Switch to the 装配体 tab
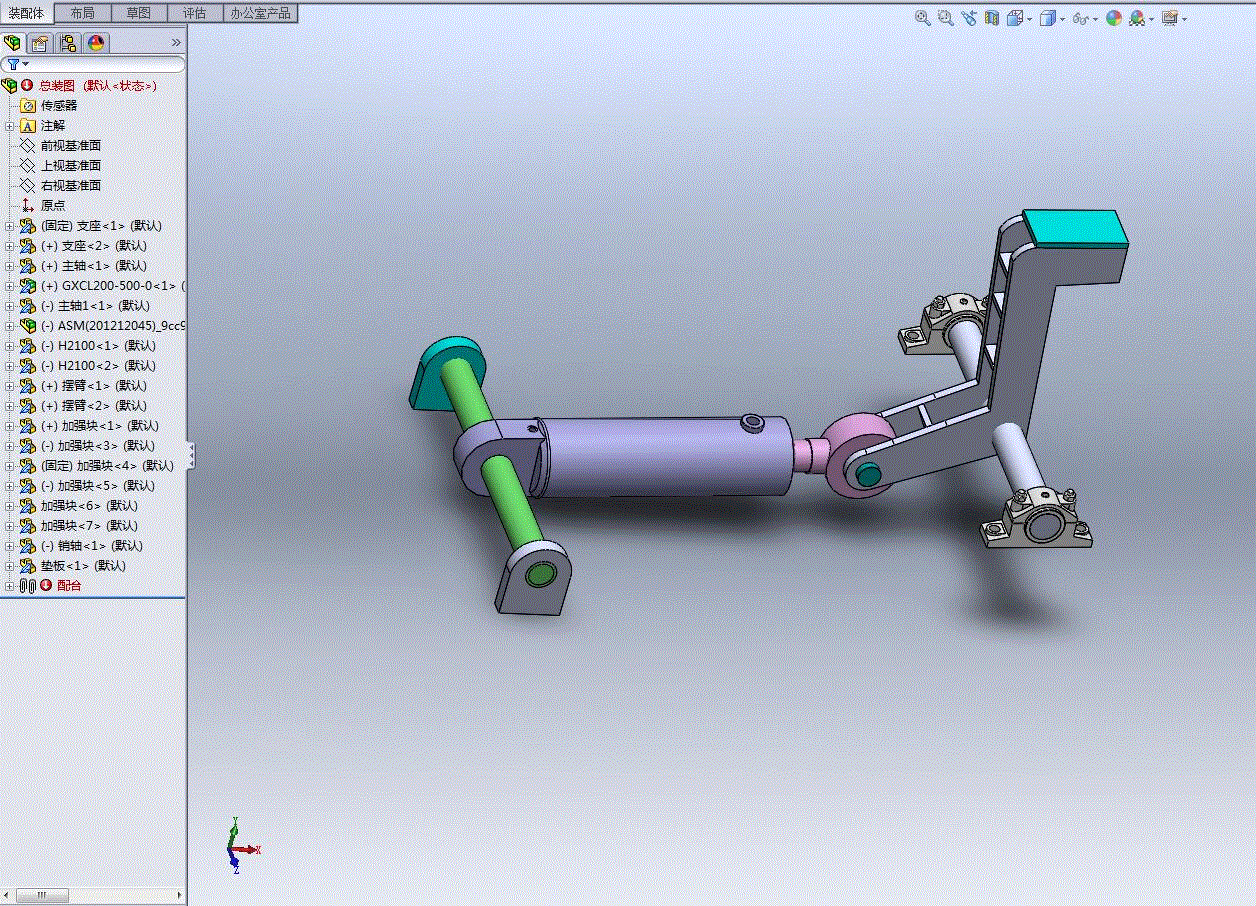Viewport: 1256px width, 906px height. 27,13
